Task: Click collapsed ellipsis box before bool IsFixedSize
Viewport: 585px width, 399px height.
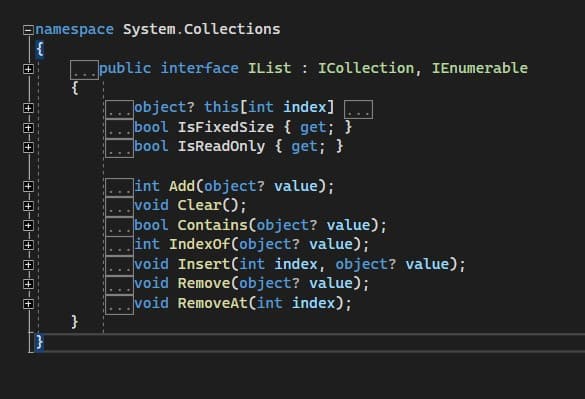Action: tap(119, 129)
